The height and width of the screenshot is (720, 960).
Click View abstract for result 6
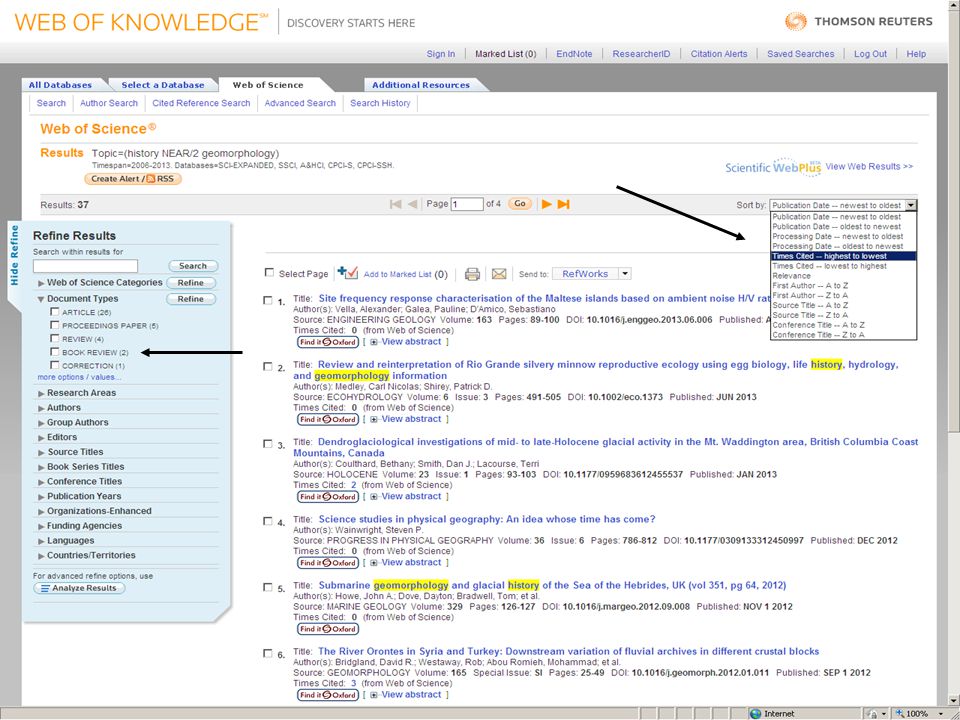(x=411, y=695)
